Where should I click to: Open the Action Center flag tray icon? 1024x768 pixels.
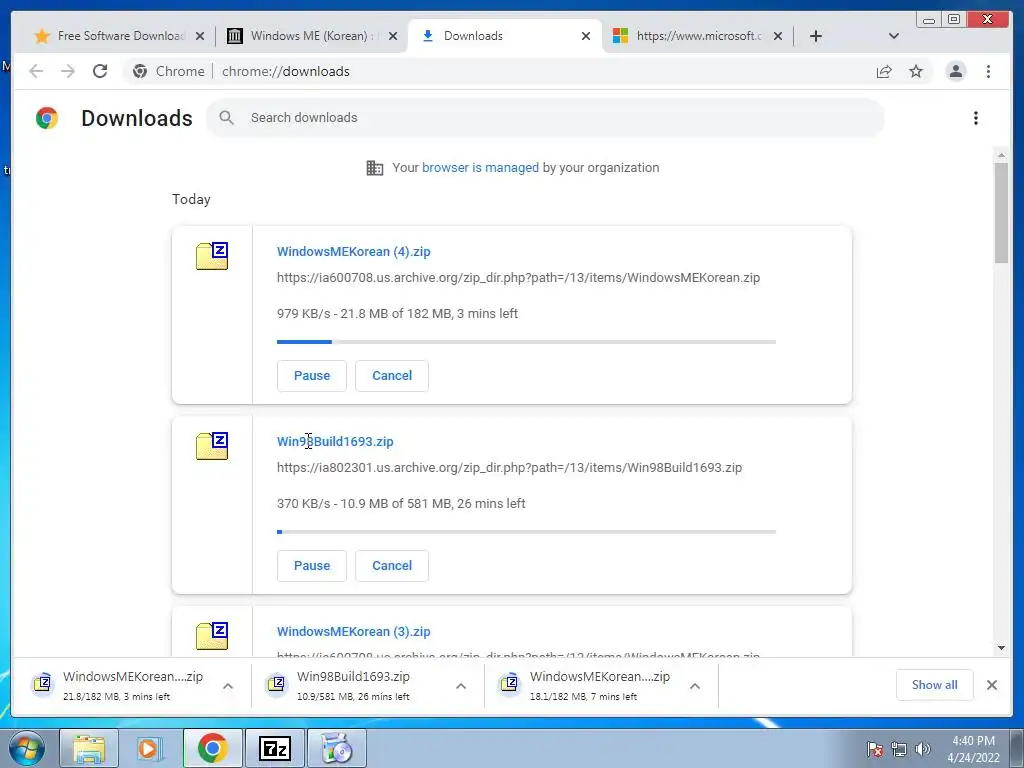(x=875, y=749)
